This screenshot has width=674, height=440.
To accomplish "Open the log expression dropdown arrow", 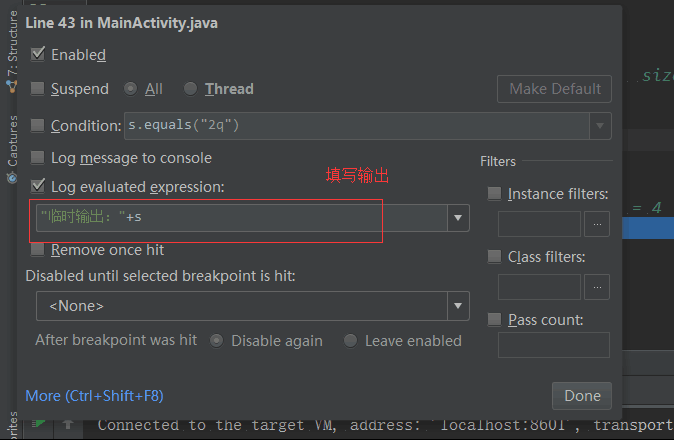I will [x=458, y=217].
